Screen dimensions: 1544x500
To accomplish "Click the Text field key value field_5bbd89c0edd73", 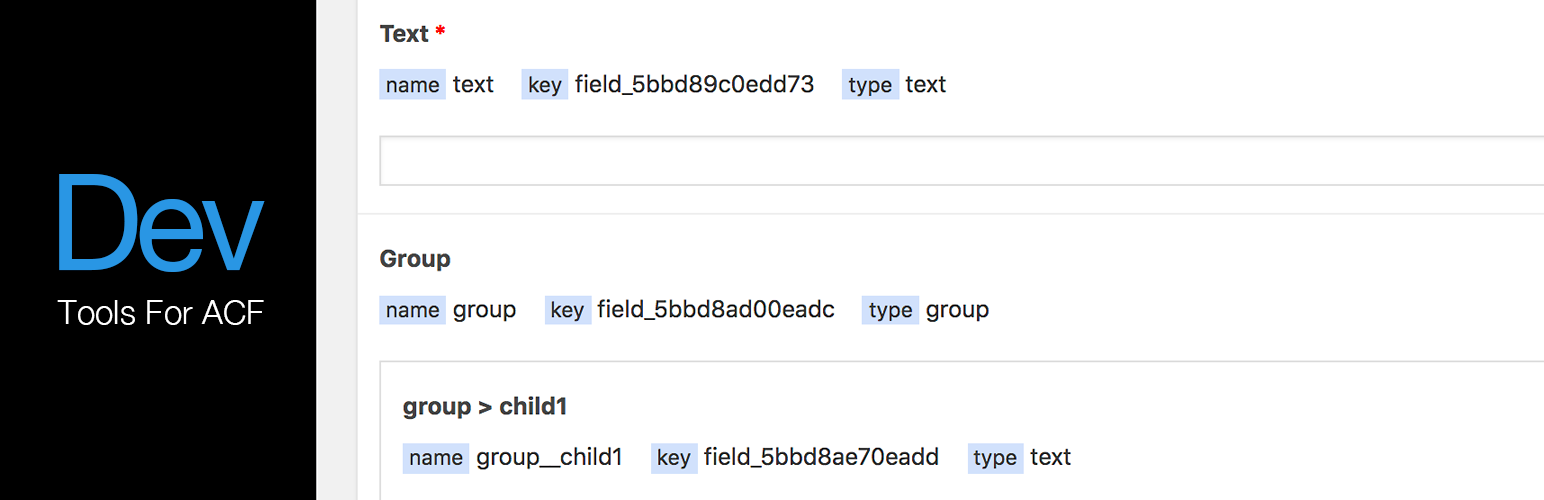I will (x=694, y=85).
